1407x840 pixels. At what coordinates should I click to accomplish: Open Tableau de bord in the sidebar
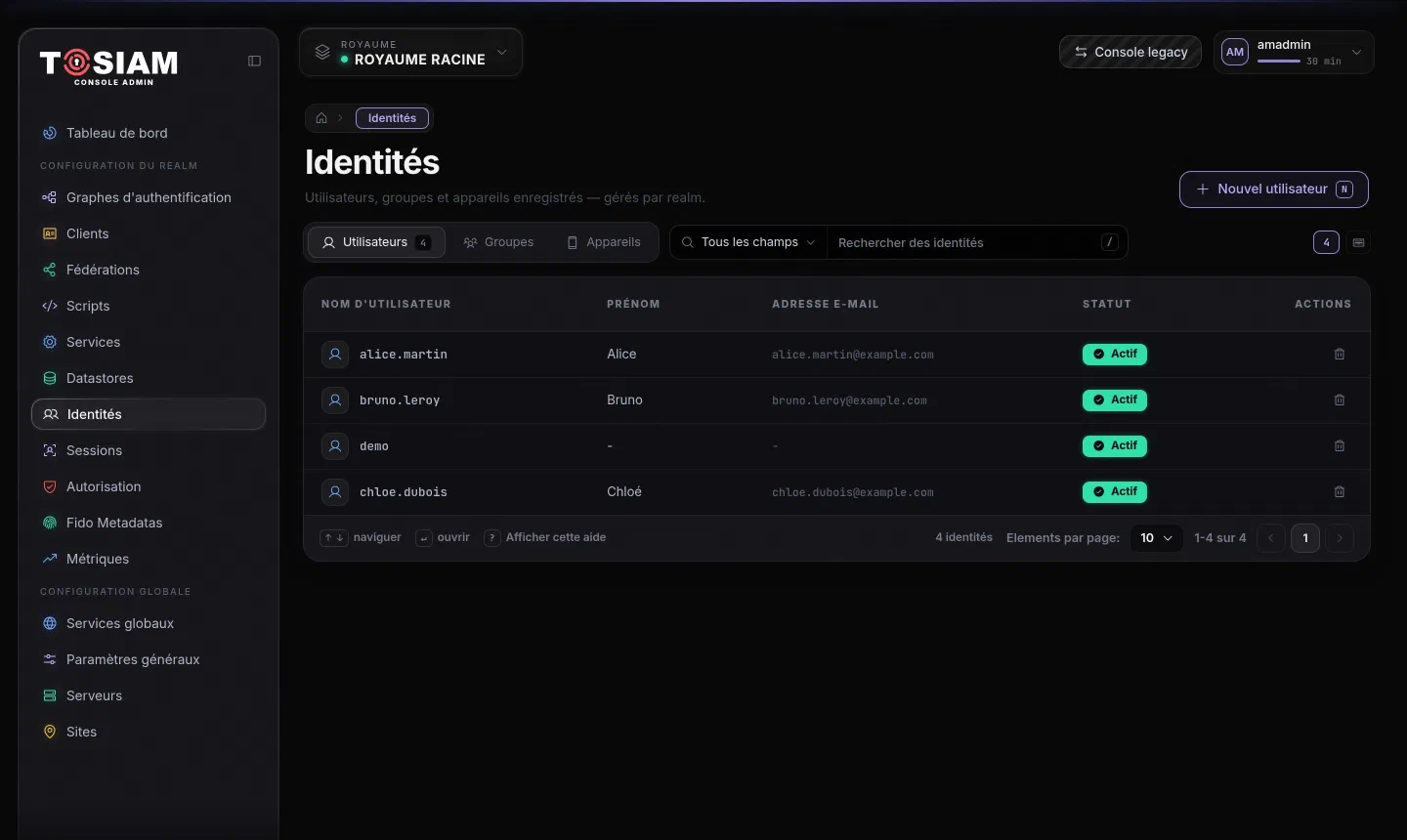tap(149, 133)
